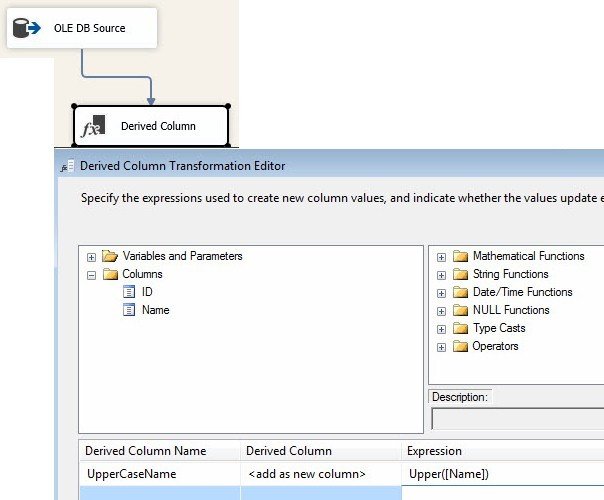Viewport: 604px width, 500px height.
Task: Click the Derived Column fx icon
Action: pos(92,127)
